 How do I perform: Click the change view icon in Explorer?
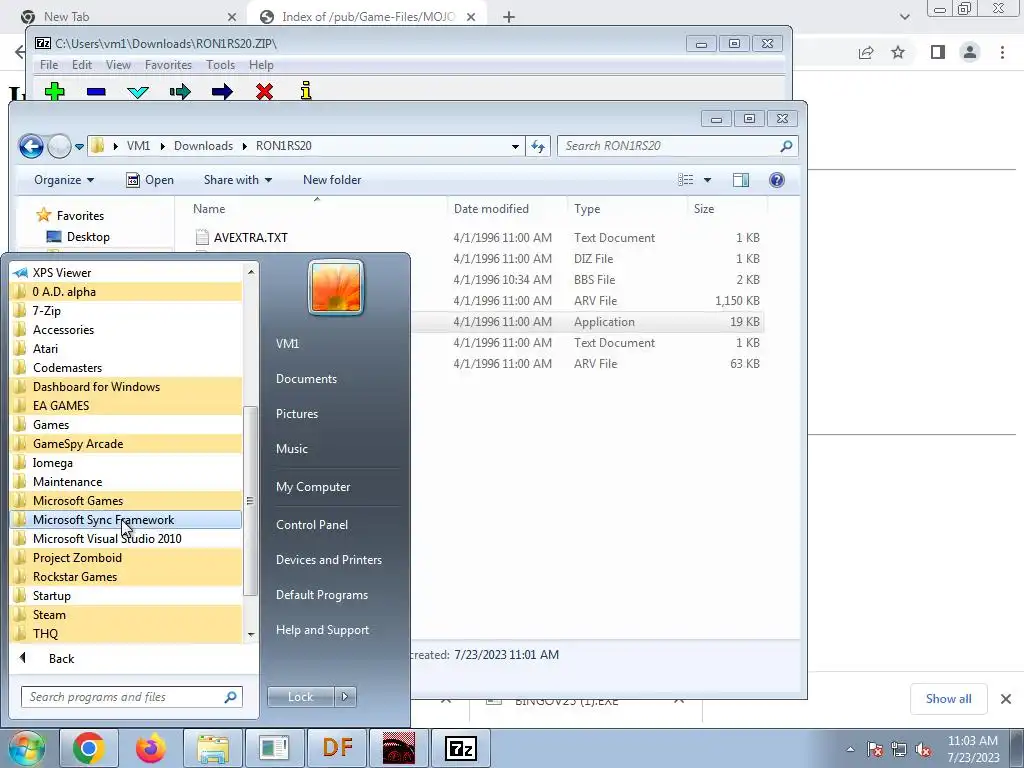click(686, 180)
